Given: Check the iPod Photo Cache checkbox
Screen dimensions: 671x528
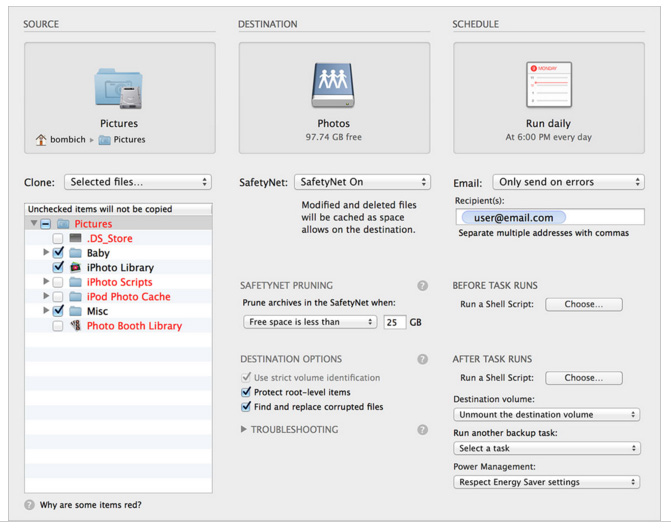Looking at the screenshot, I should (x=58, y=297).
